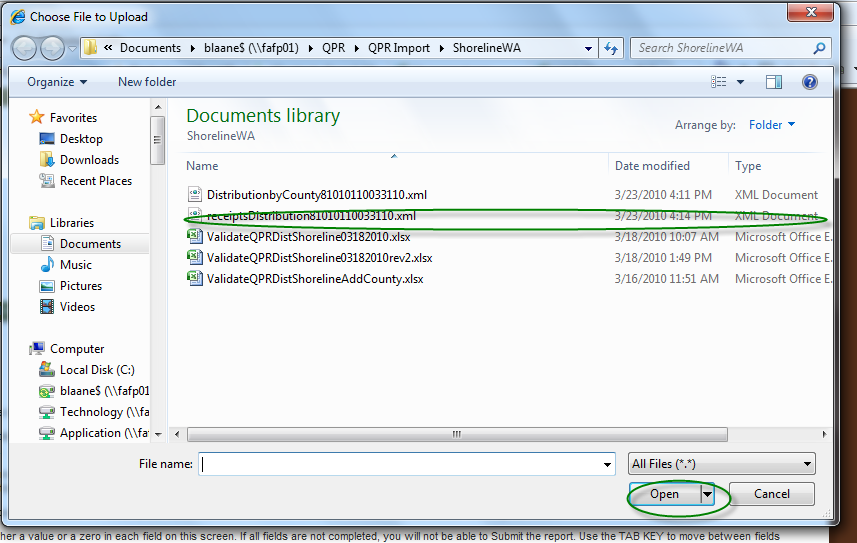Expand the Open button split arrow
857x543 pixels.
(x=708, y=494)
